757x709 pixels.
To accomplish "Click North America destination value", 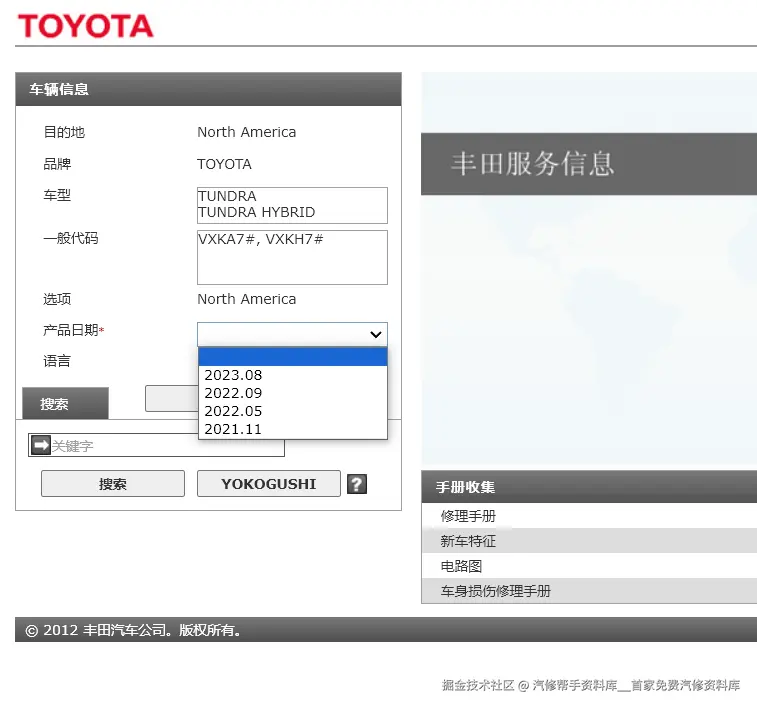I will (247, 132).
